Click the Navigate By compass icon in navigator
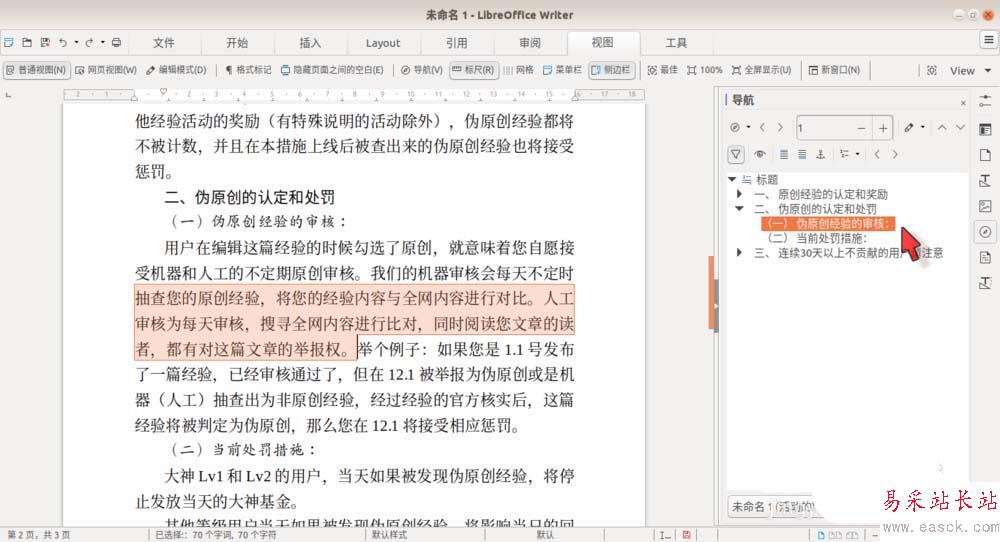Image resolution: width=1000 pixels, height=542 pixels. click(735, 128)
